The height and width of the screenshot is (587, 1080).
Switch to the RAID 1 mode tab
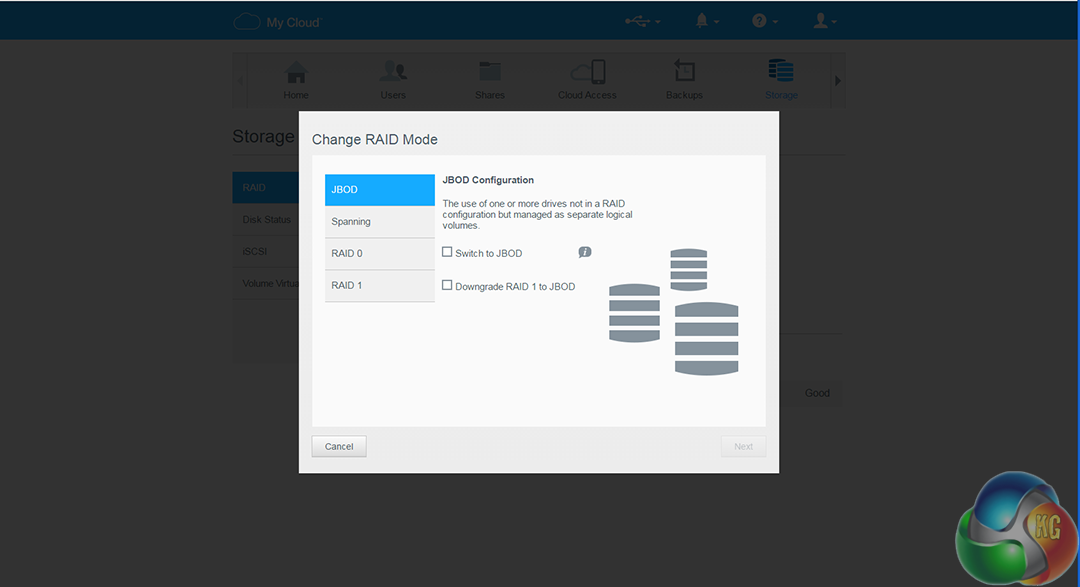tap(380, 286)
